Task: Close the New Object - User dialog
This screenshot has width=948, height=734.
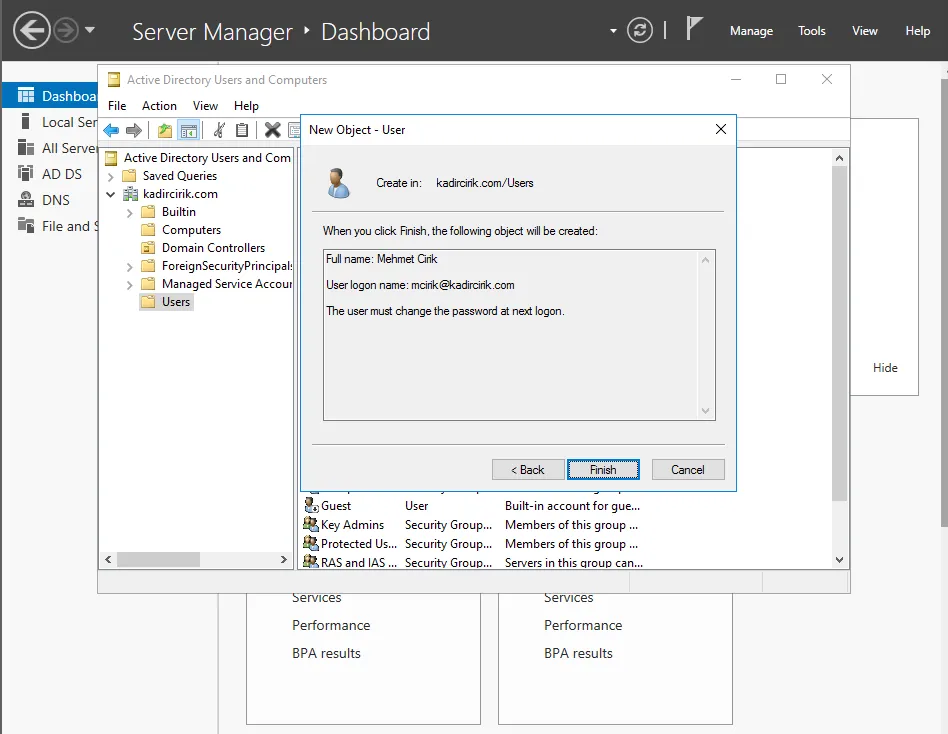Action: [721, 129]
